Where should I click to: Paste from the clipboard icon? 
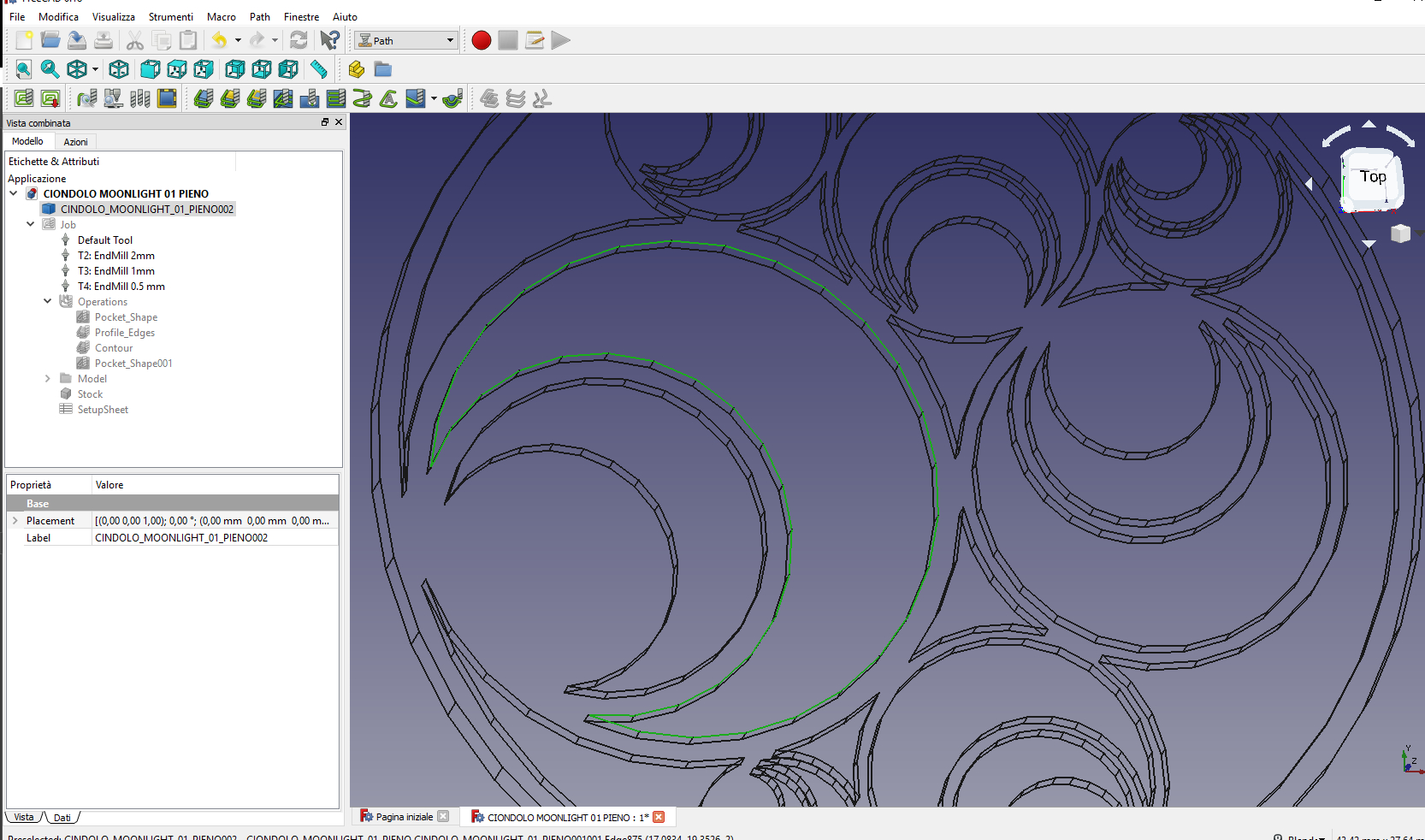(188, 40)
